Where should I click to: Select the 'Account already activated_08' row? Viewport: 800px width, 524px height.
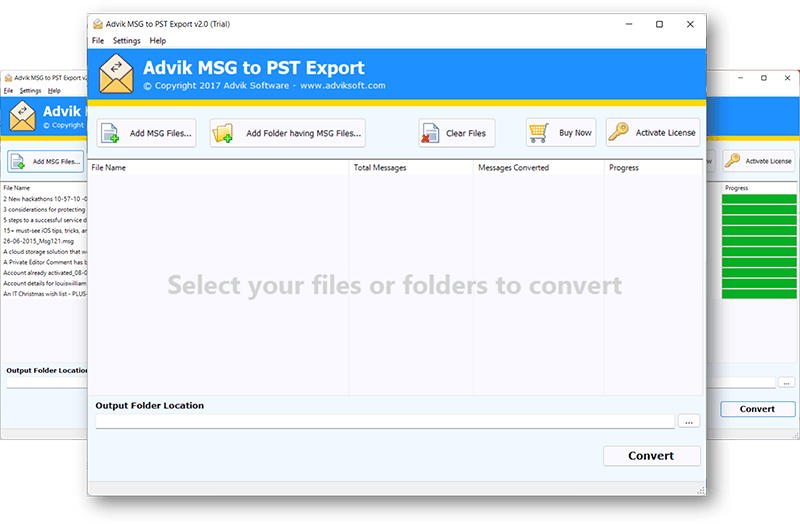(45, 273)
